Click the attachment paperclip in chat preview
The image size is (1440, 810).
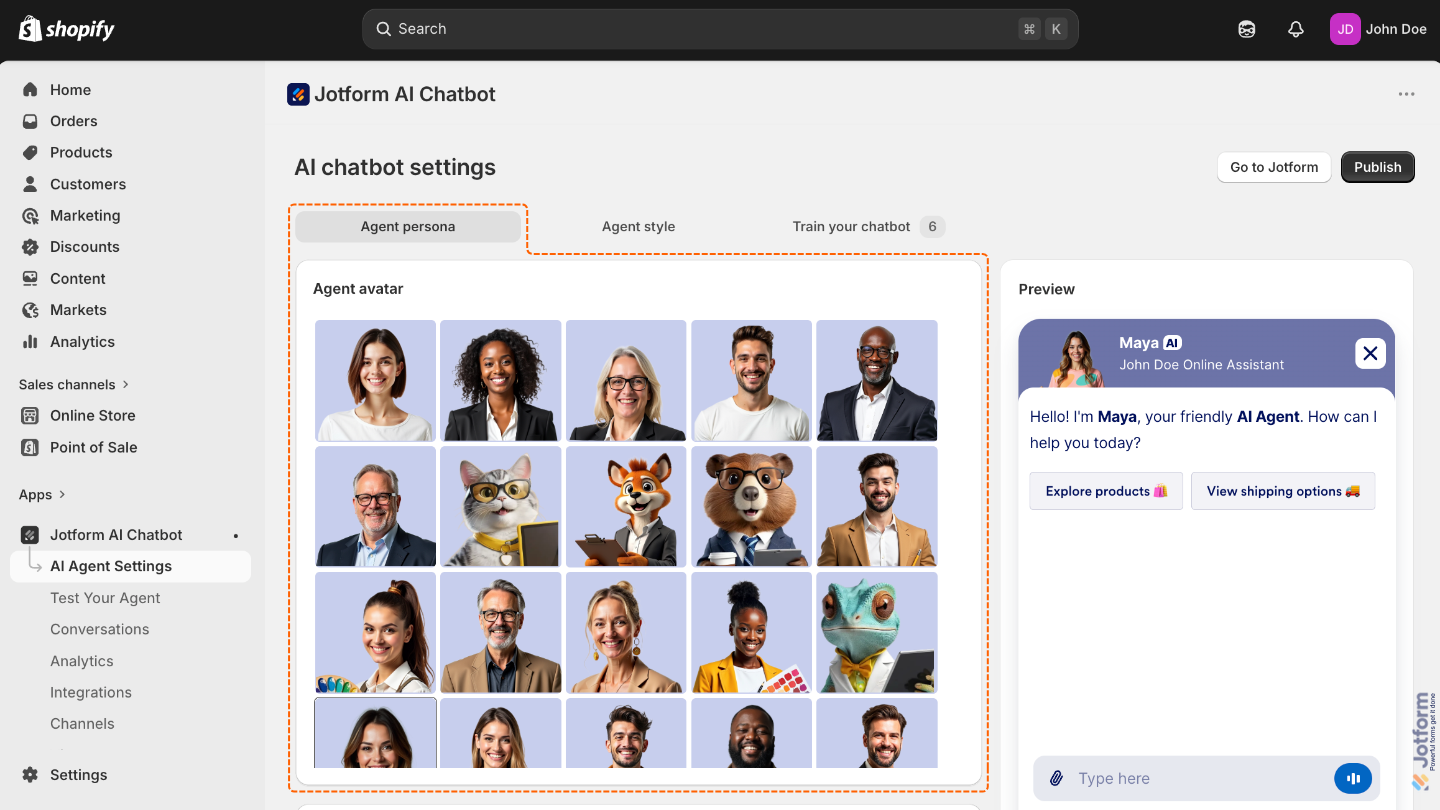[x=1057, y=777]
